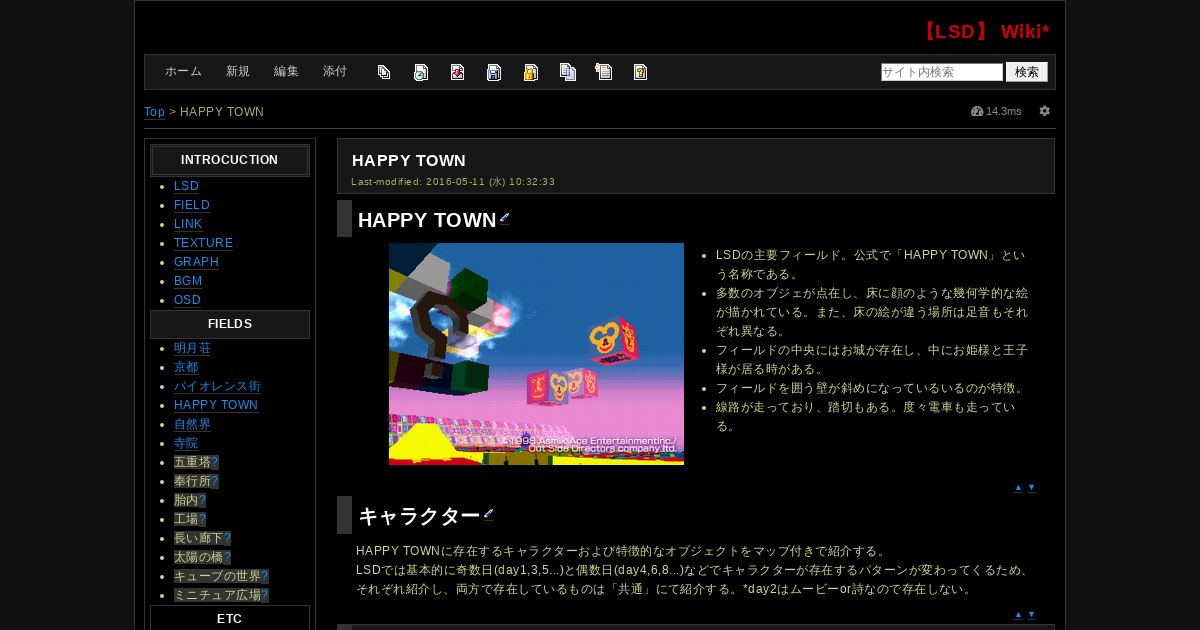Select the 添付 menu item
1200x630 pixels.
(x=335, y=72)
